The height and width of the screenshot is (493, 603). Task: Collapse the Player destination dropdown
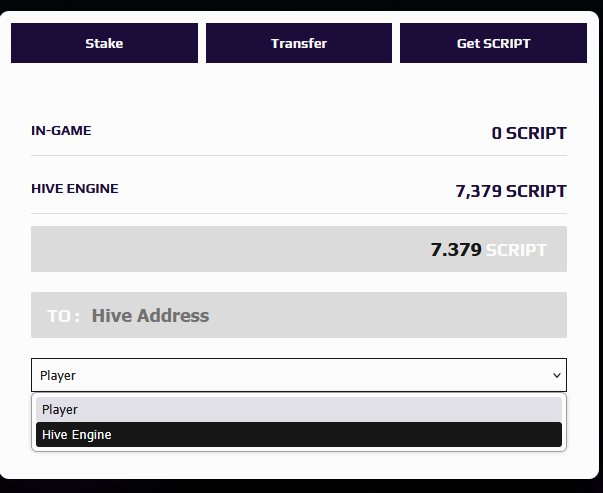[299, 375]
